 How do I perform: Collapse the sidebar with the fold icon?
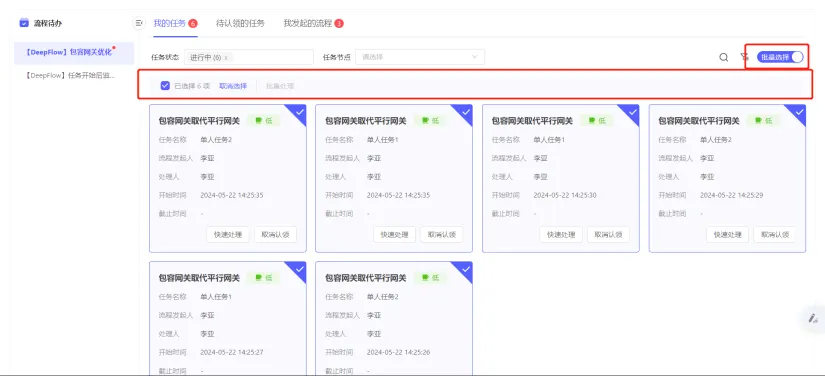point(139,23)
